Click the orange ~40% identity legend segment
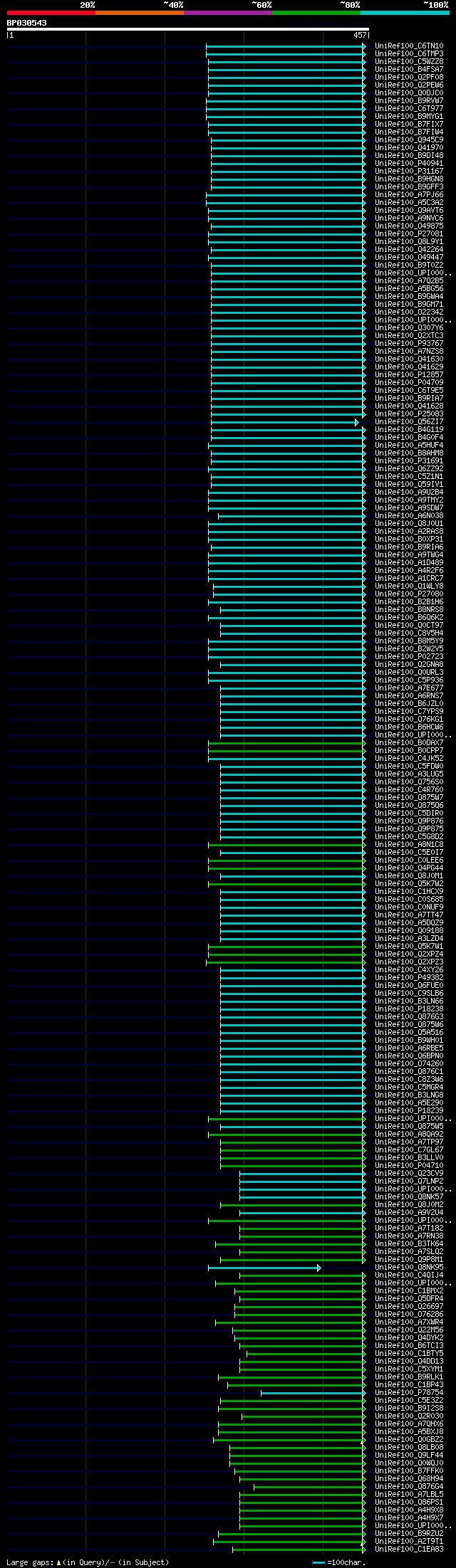 [x=139, y=12]
